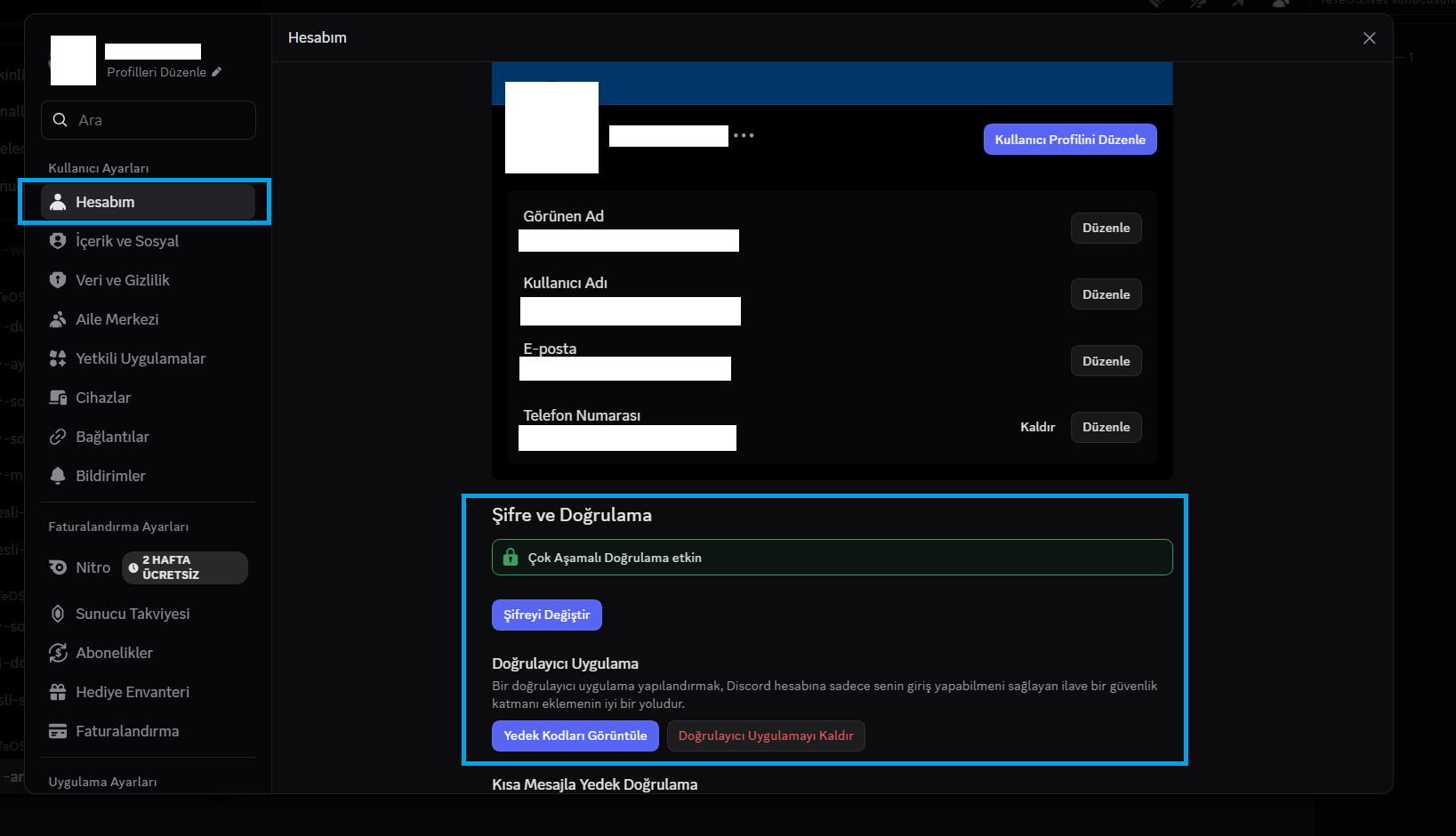
Task: Click the Yetkili Uygulamalar apps icon
Action: click(58, 358)
